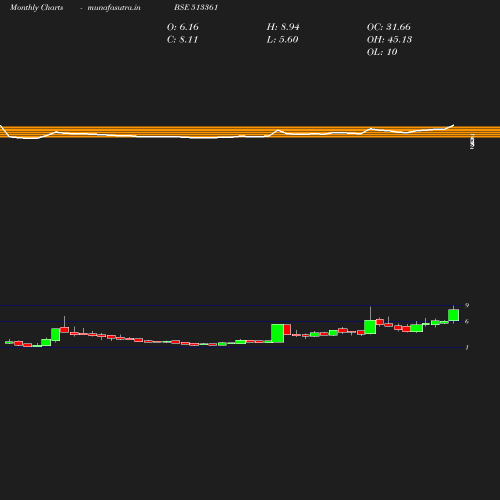Click the high price 'H: 8.94'
The height and width of the screenshot is (500, 500).
(x=283, y=27)
